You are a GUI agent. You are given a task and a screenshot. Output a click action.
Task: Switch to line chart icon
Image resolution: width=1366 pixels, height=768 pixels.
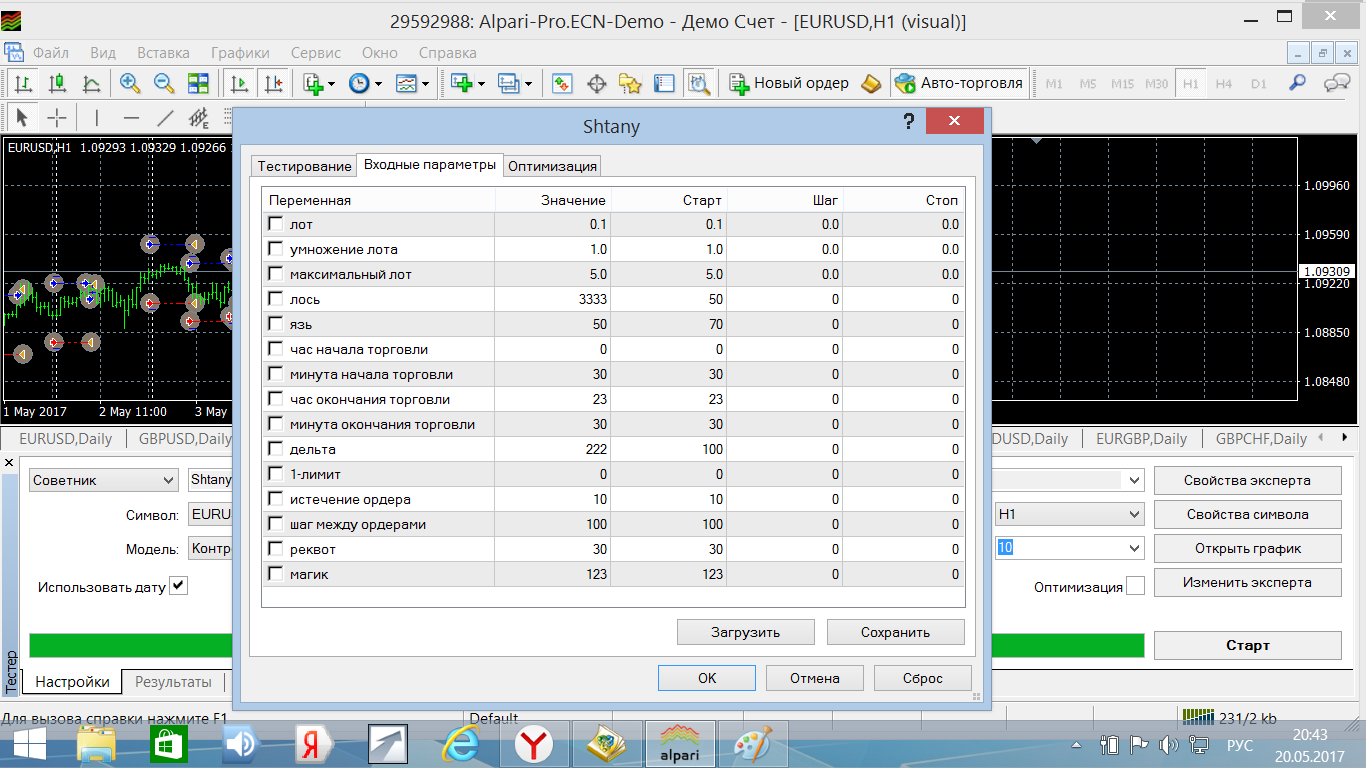pyautogui.click(x=91, y=84)
